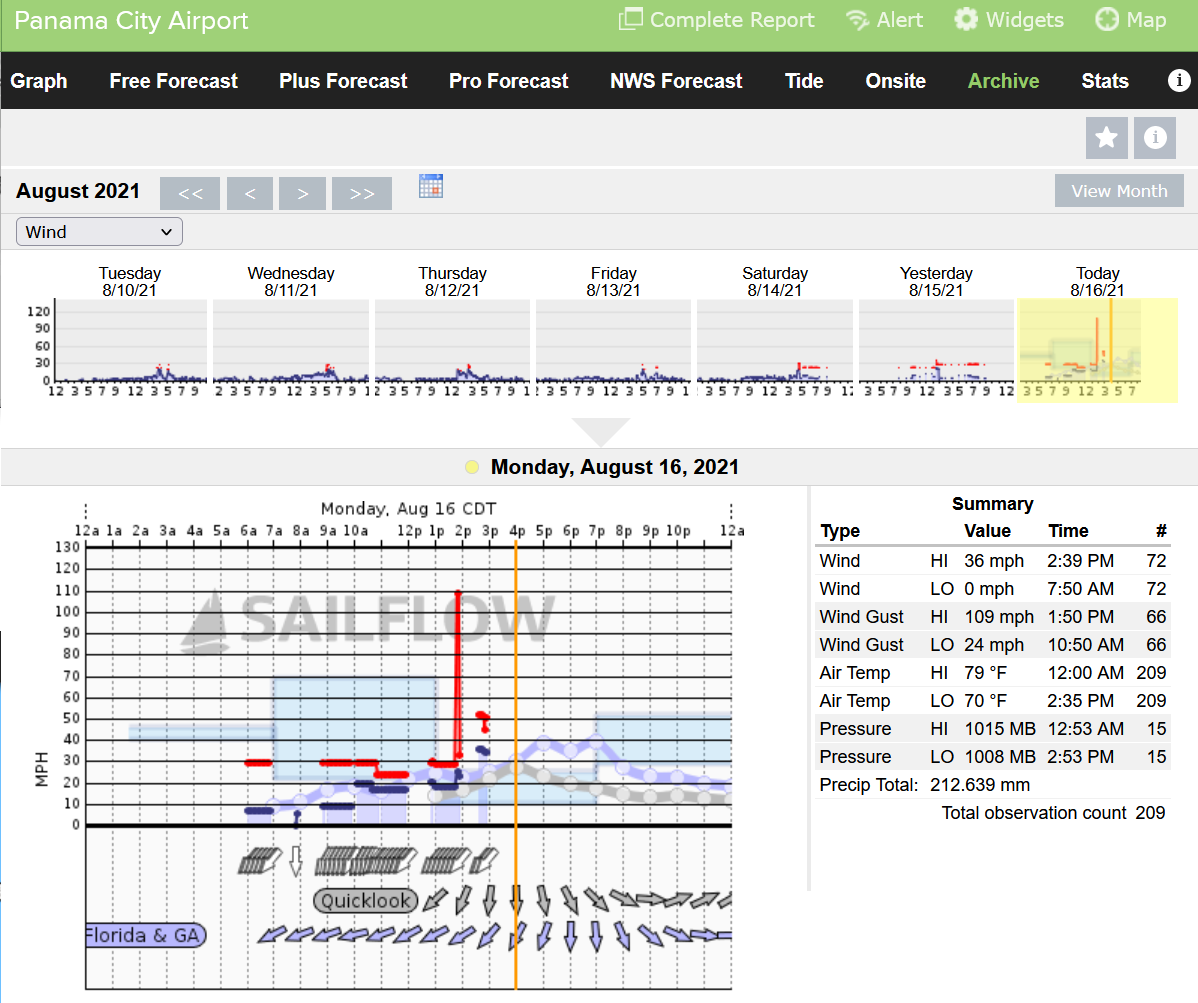1198x1003 pixels.
Task: Open the NWS Forecast tab
Action: (676, 81)
